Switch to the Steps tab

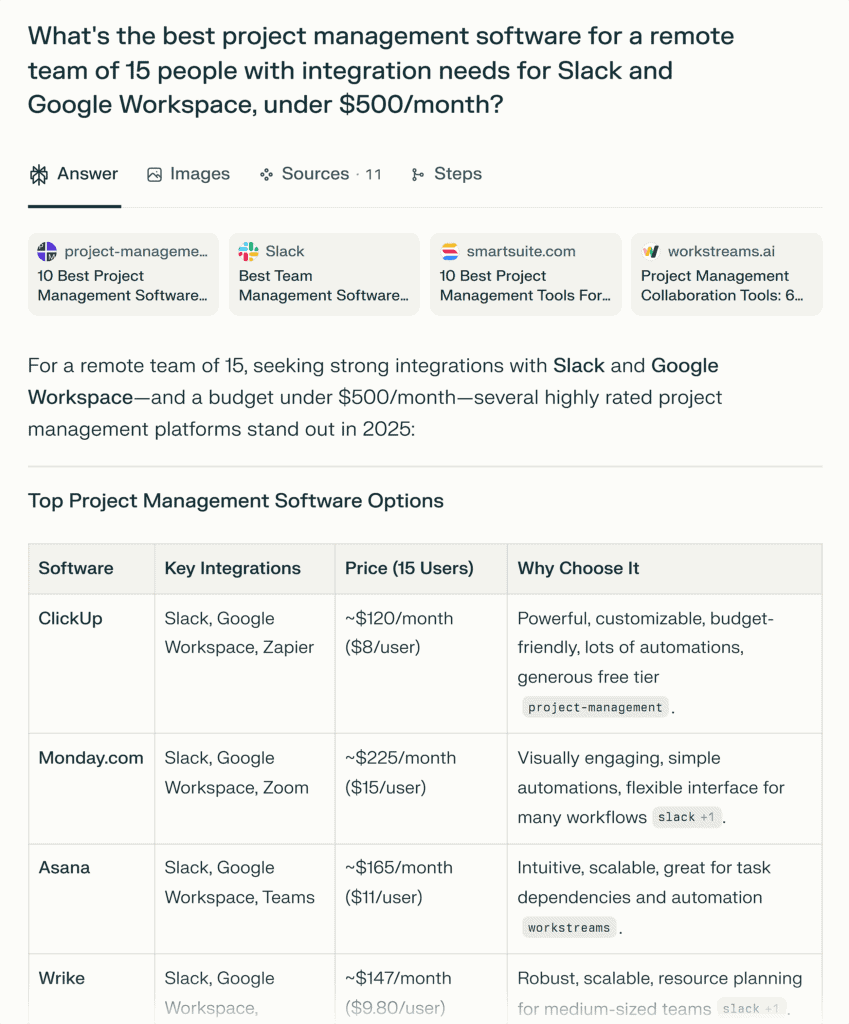tap(446, 174)
